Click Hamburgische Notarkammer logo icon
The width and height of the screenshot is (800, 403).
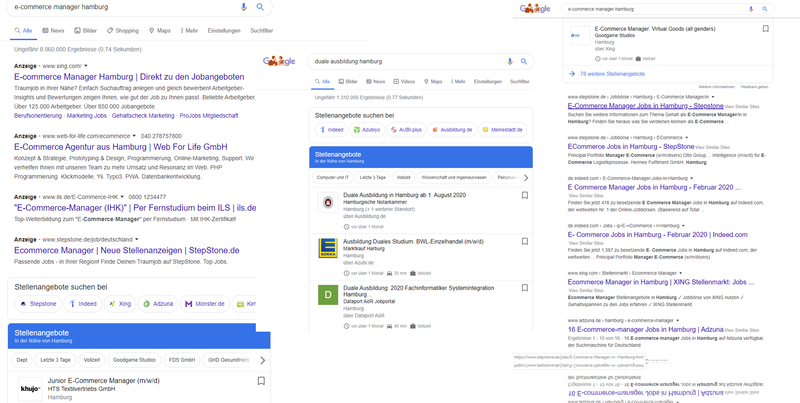328,203
